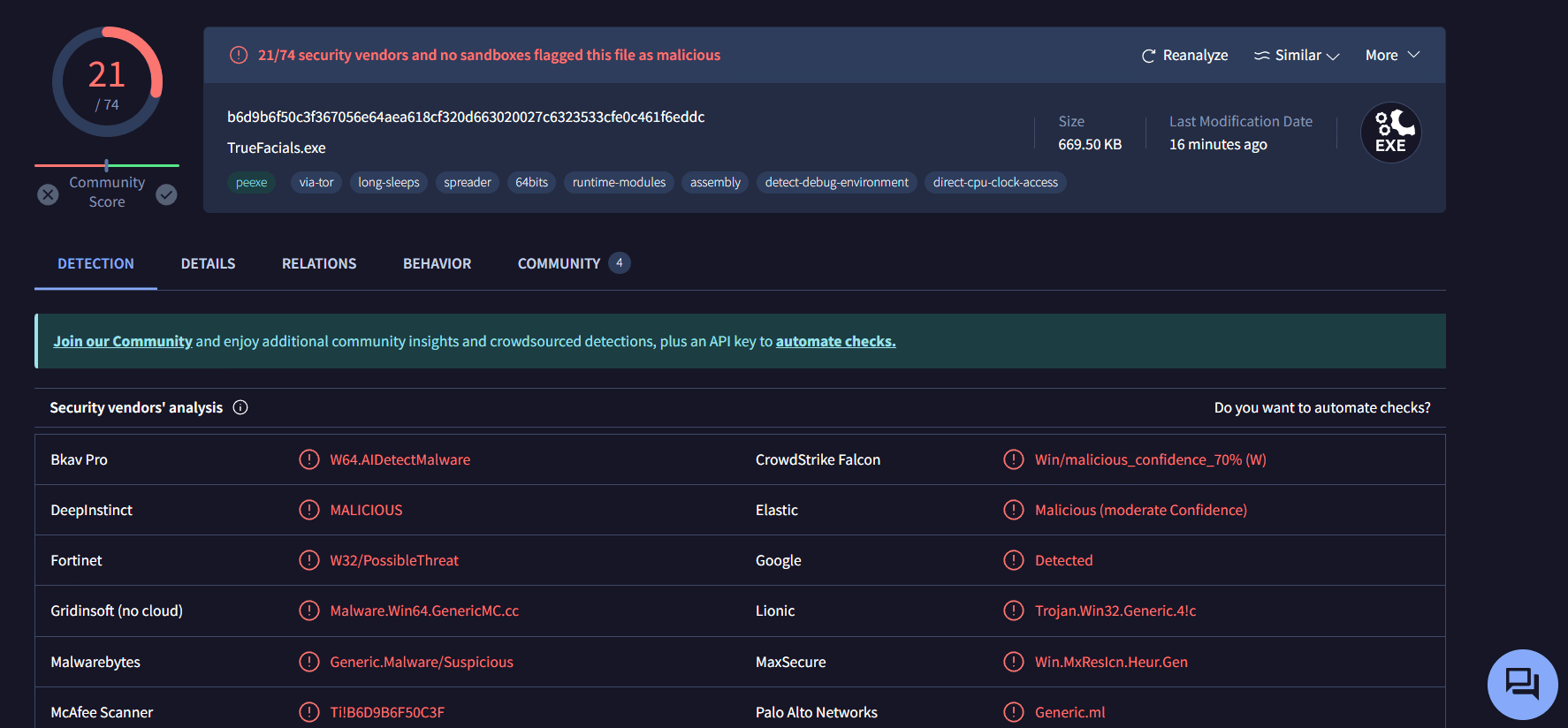Screen dimensions: 1568x728
Task: Click the Generic.ml detection result
Action: (x=1069, y=712)
